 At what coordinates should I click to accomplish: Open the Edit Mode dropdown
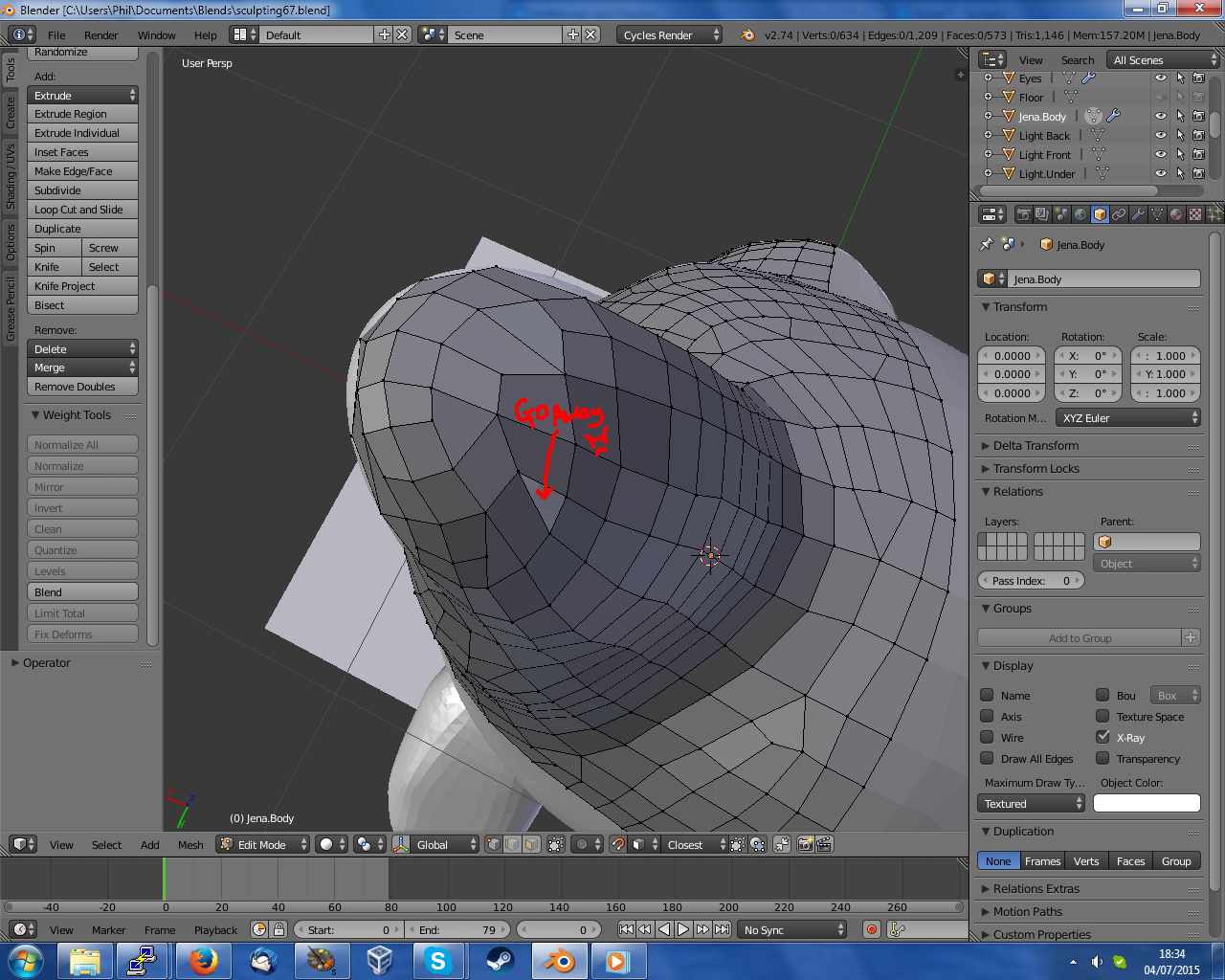point(263,844)
